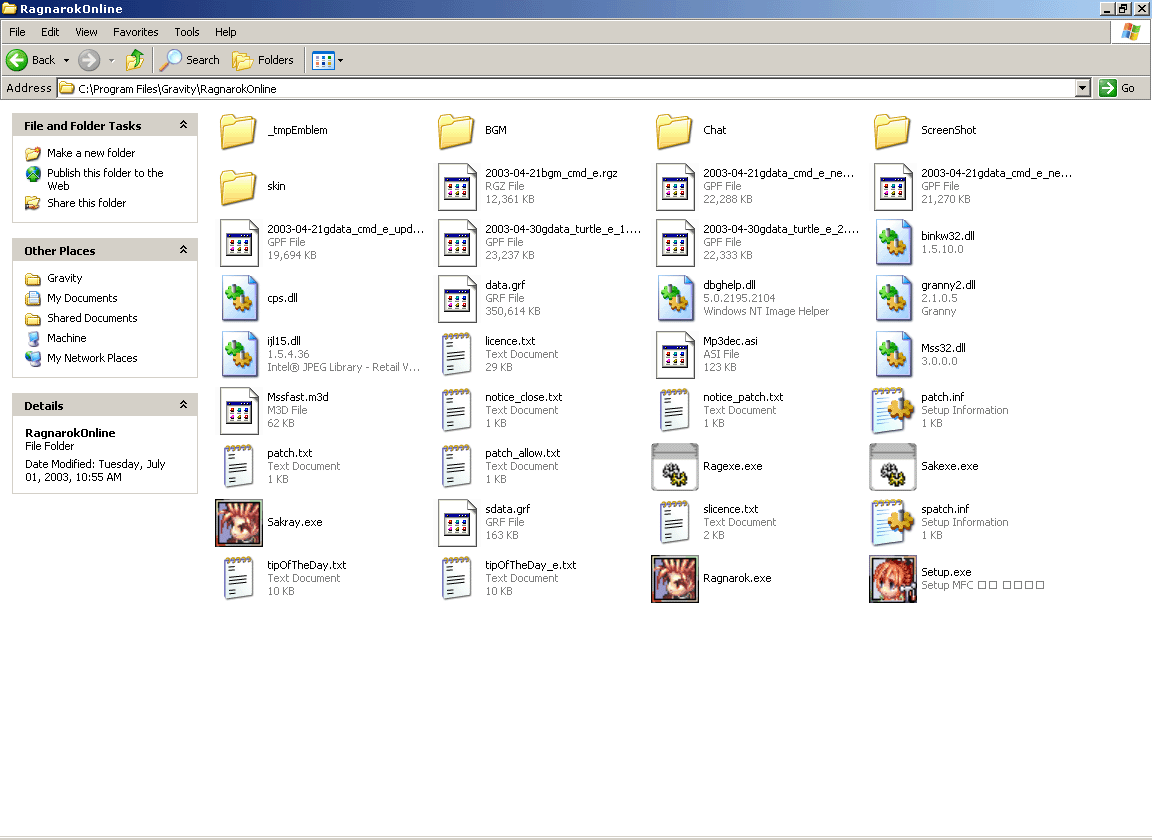
Task: Go to Shared Documents
Action: (x=93, y=317)
